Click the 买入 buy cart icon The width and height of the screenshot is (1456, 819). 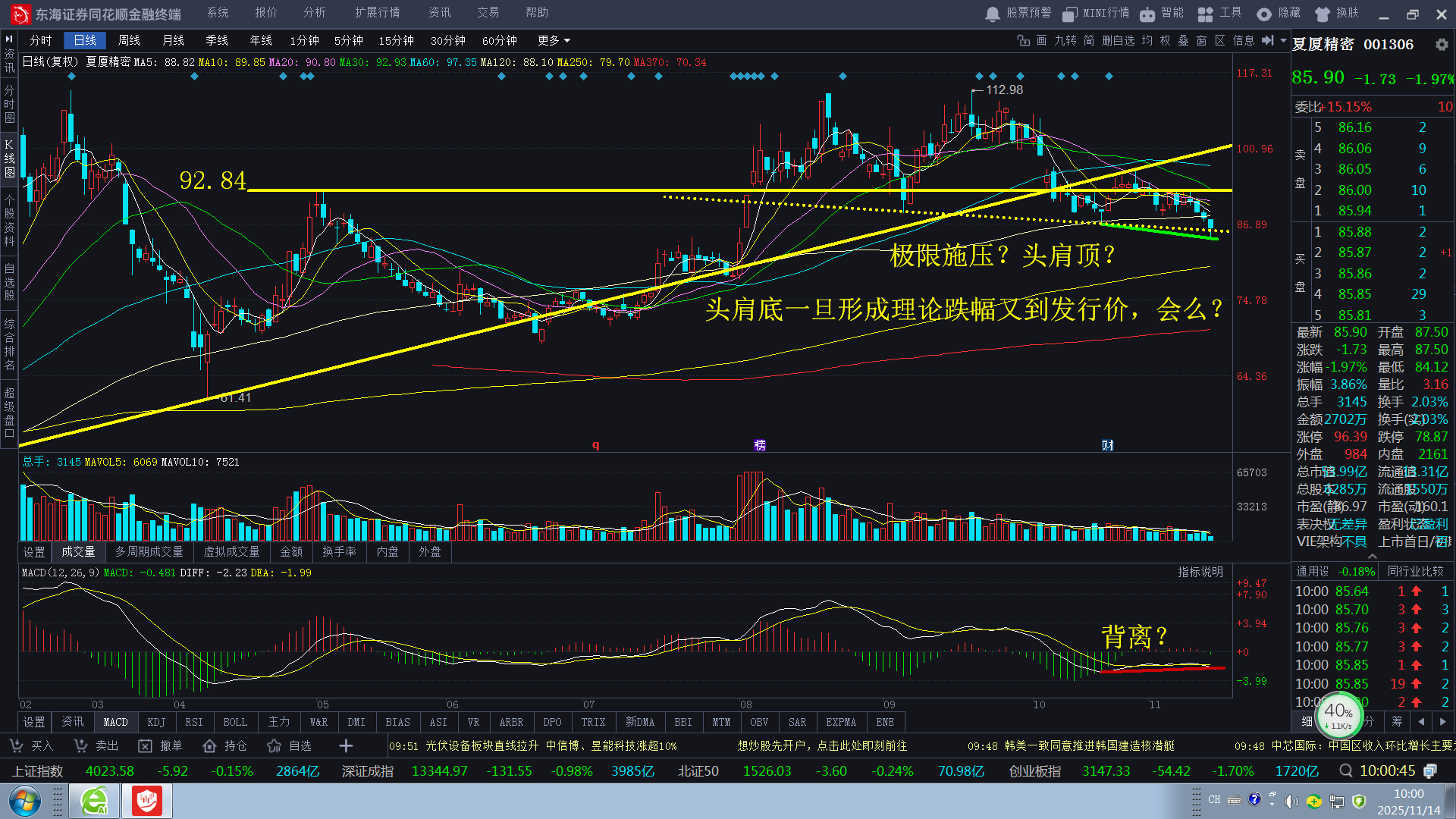(16, 746)
